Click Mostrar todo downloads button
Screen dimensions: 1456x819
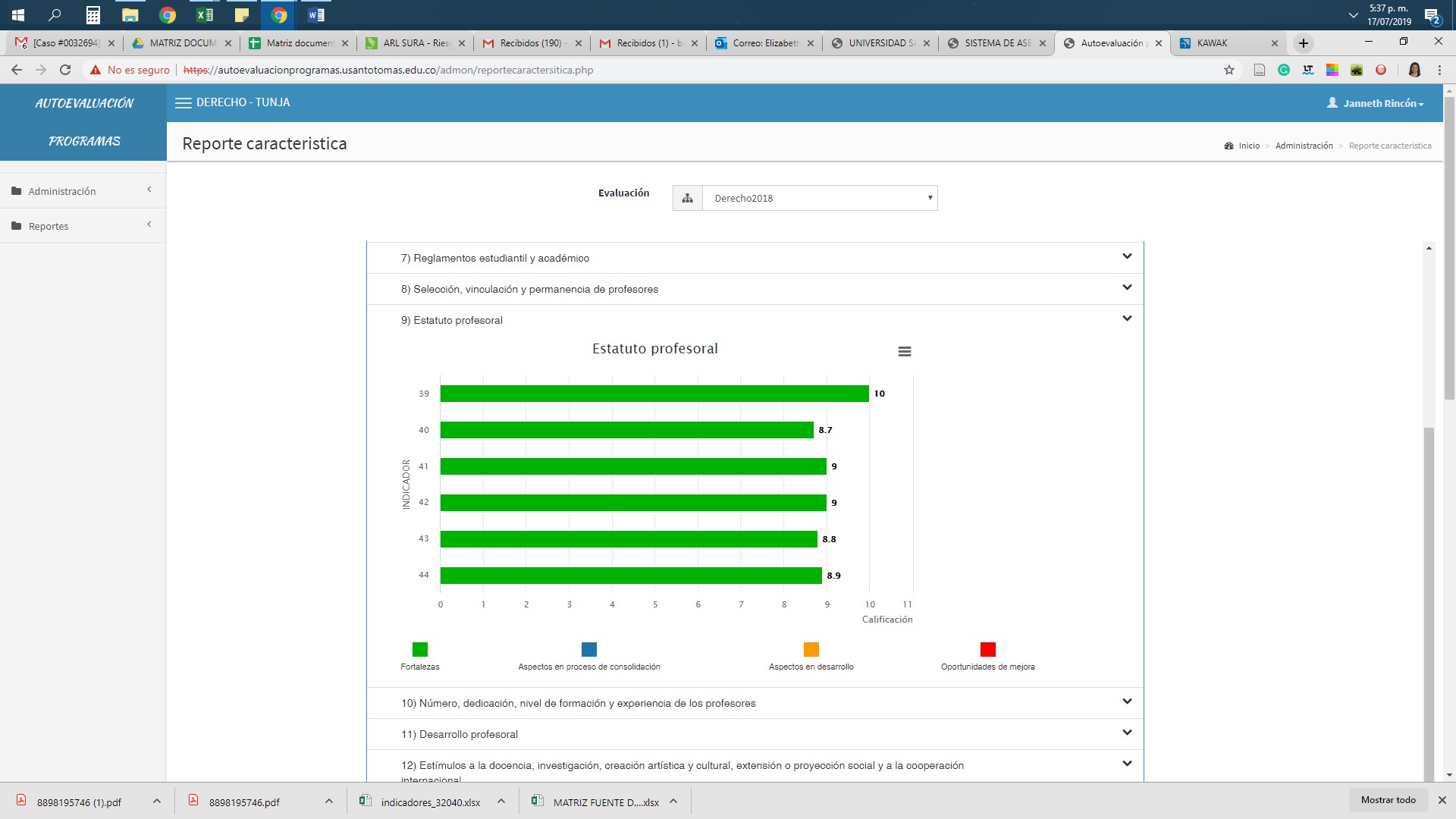1388,800
